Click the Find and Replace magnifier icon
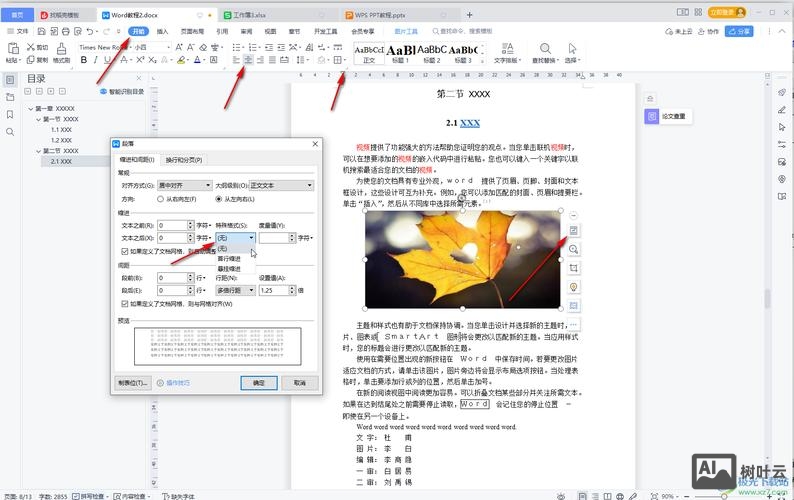 tap(545, 48)
